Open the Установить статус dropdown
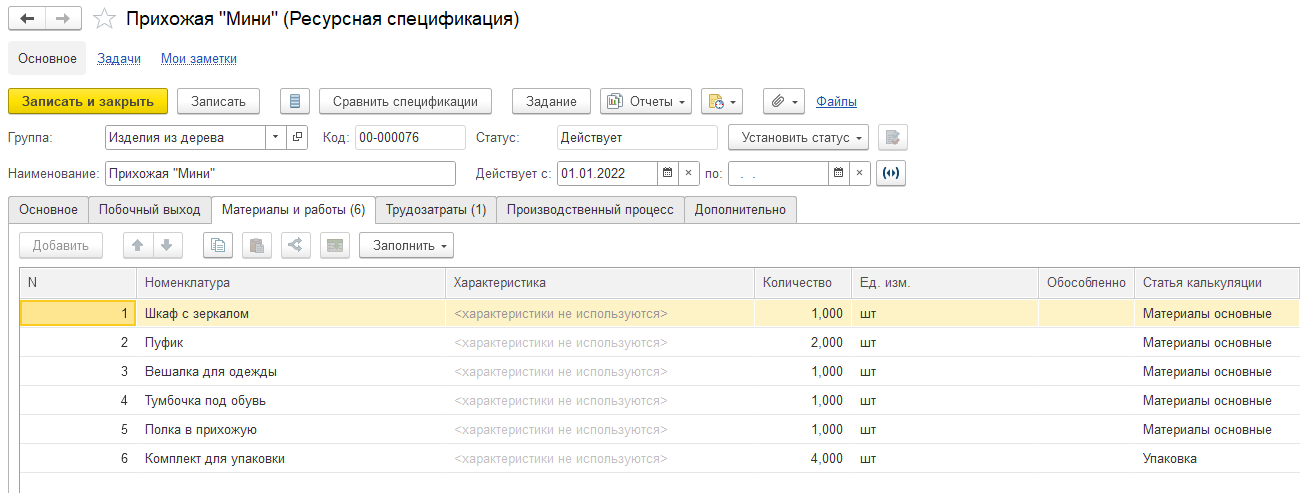1300x493 pixels. click(x=798, y=137)
